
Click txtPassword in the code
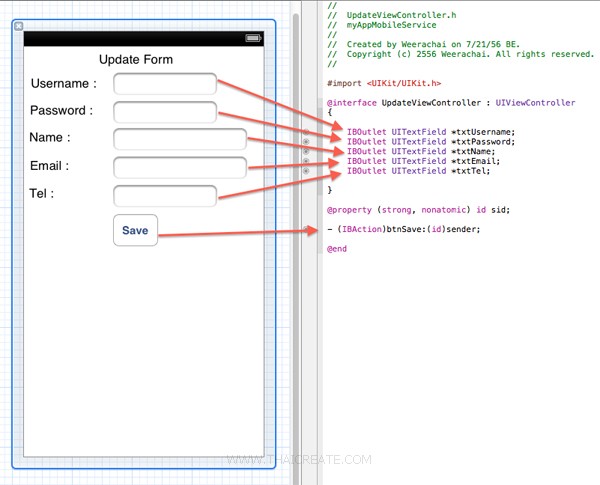coord(483,142)
